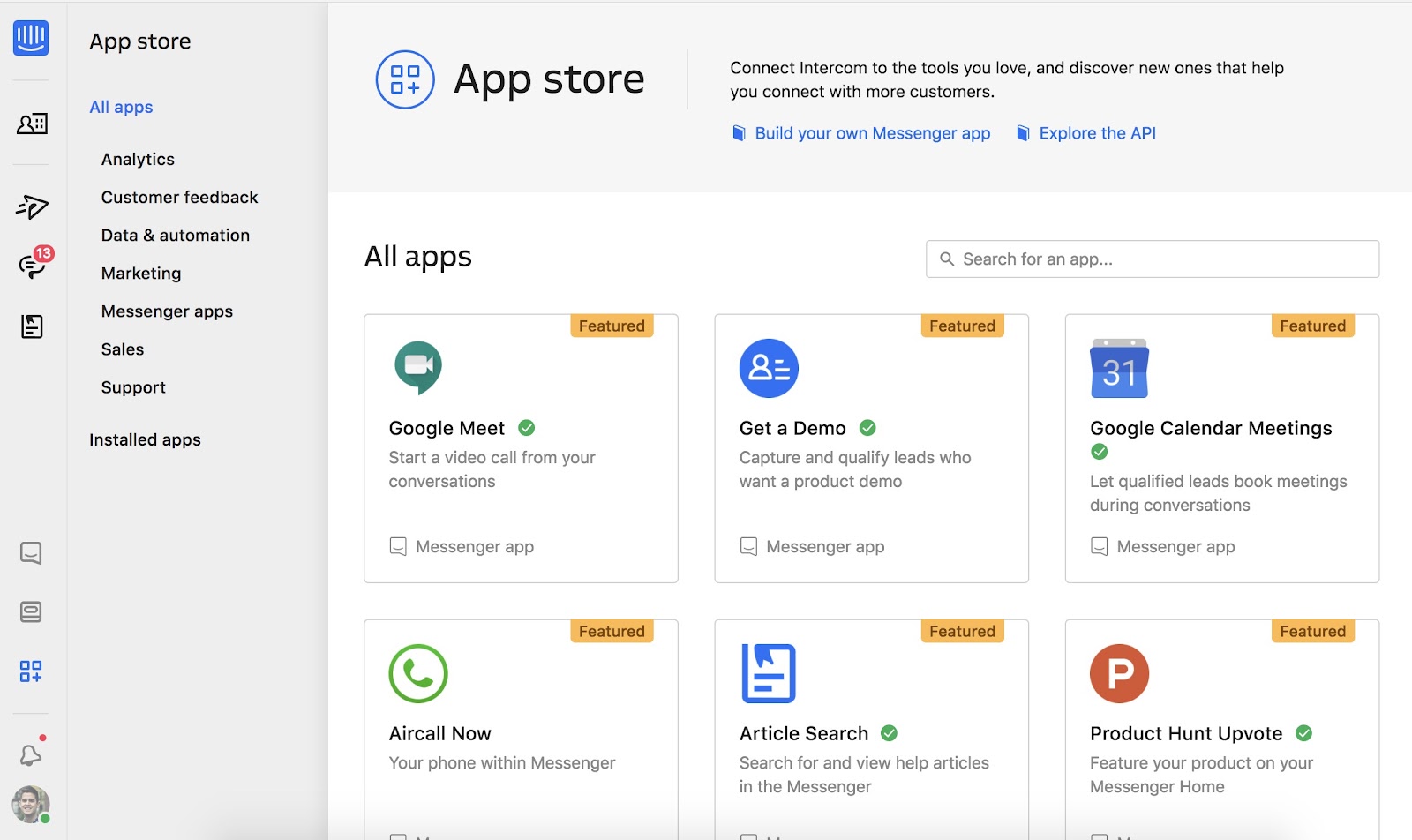The image size is (1412, 840).
Task: Click Messenger app label on Google Calendar Meetings card
Action: click(x=1175, y=547)
